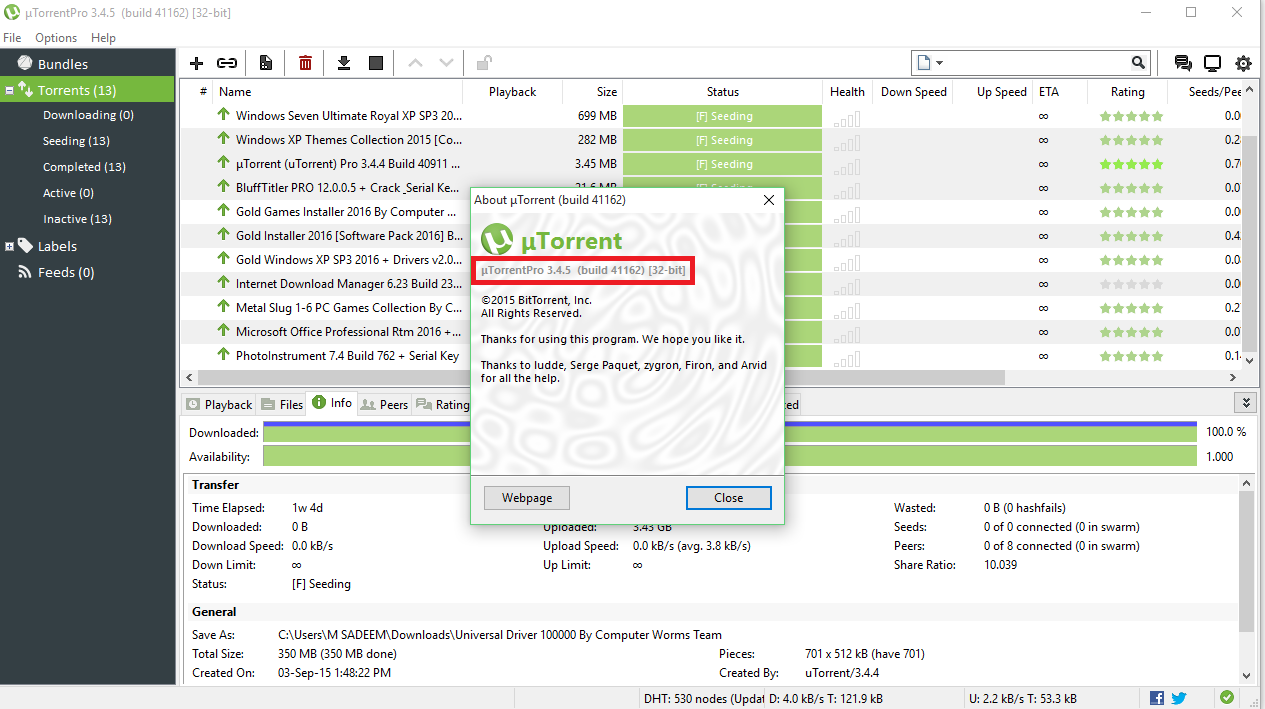The image size is (1265, 709).
Task: Click the Start Torrent download arrow icon
Action: 344,63
